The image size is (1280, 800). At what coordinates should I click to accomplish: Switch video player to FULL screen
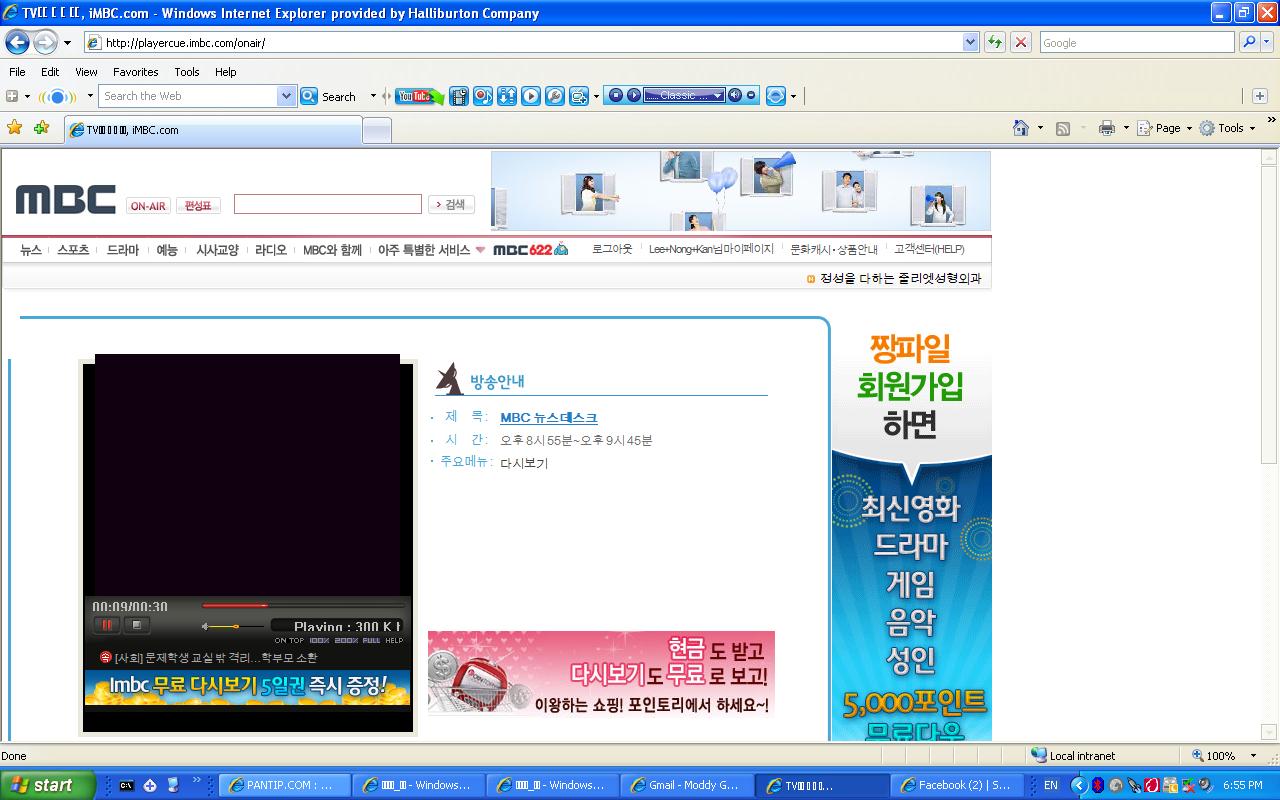pyautogui.click(x=371, y=640)
